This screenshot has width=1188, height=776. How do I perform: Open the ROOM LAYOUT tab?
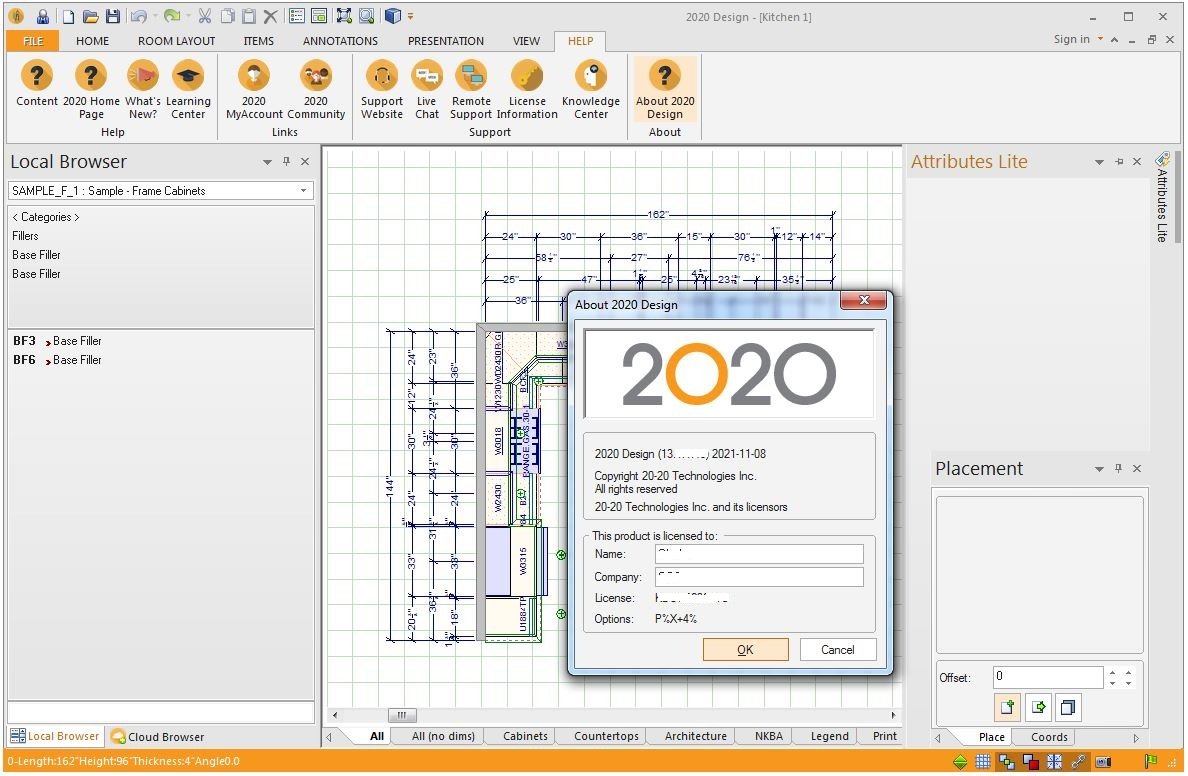(x=177, y=41)
